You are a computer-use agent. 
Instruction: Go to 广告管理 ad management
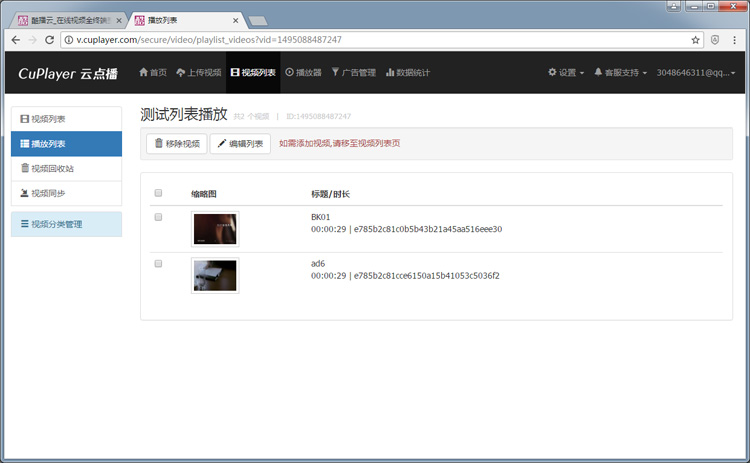point(353,73)
